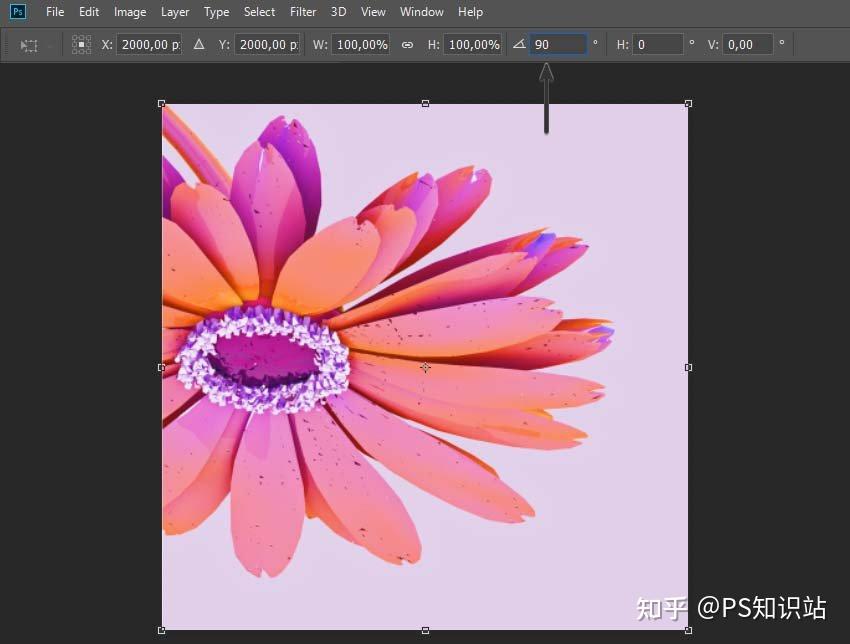
Task: Click the horizontal skew H field
Action: pyautogui.click(x=657, y=45)
